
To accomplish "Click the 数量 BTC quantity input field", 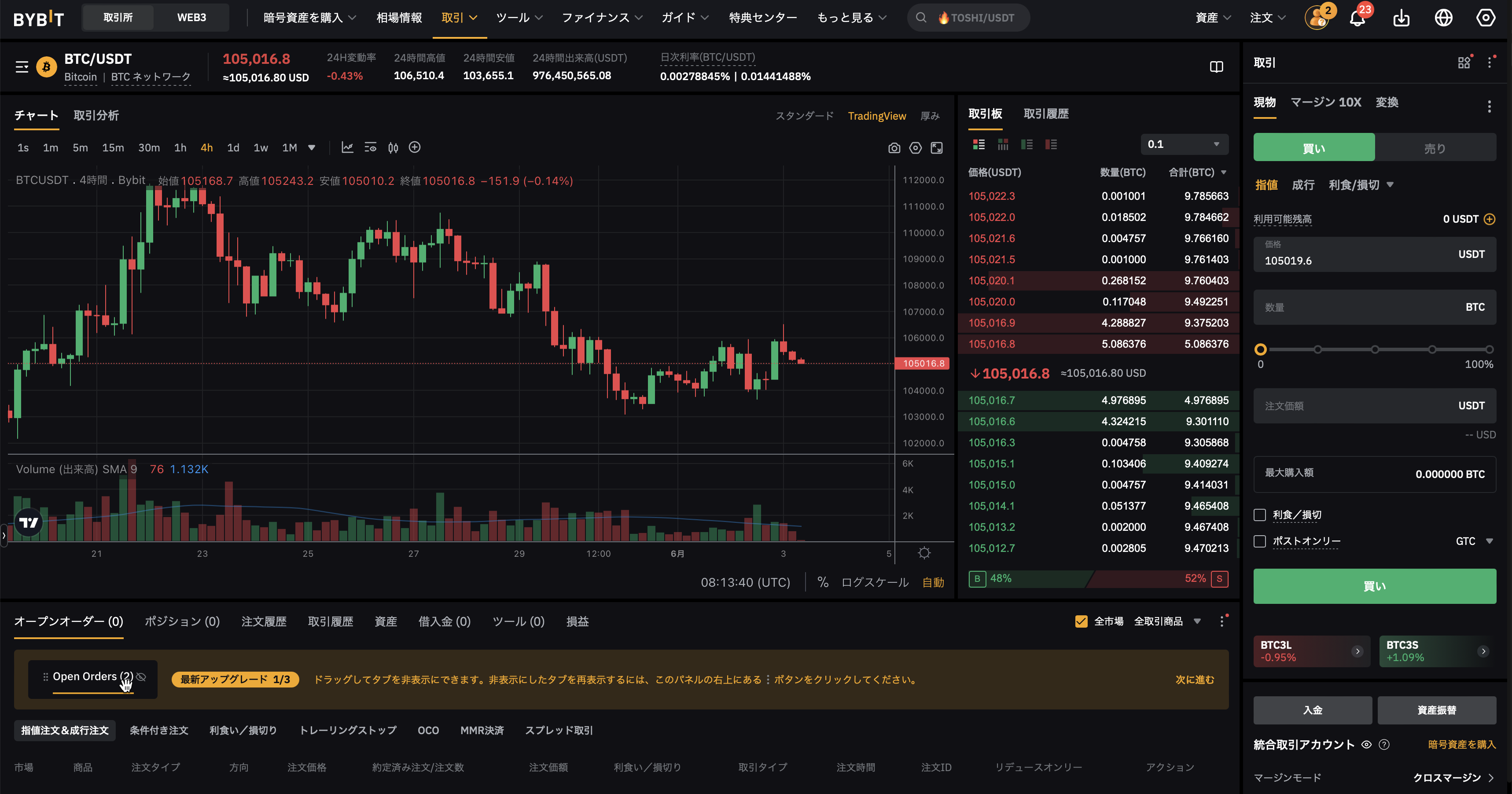I will click(1375, 307).
